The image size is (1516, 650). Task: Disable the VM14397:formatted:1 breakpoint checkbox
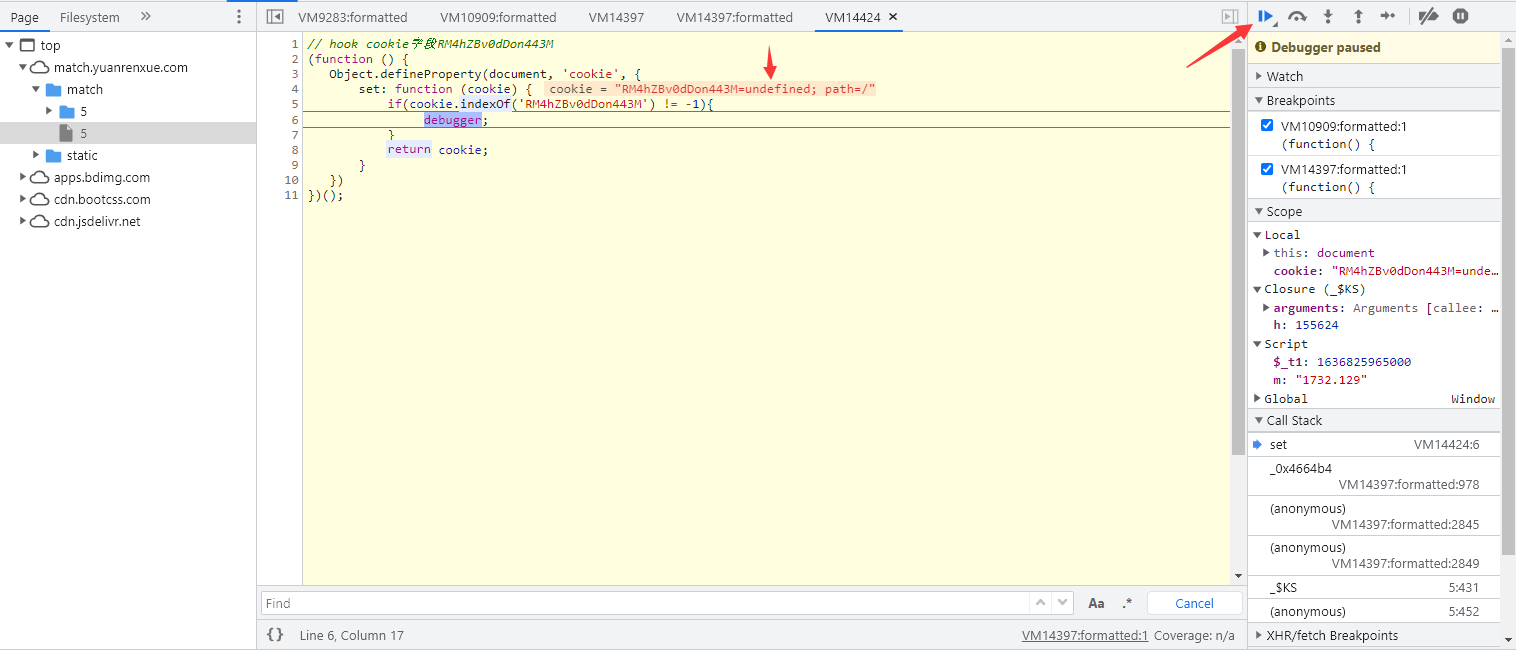1267,169
